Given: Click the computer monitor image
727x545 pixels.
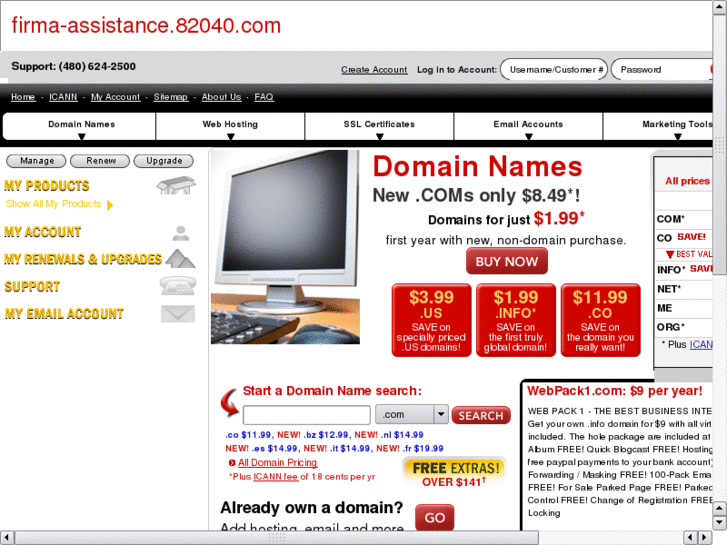Looking at the screenshot, I should pyautogui.click(x=285, y=247).
